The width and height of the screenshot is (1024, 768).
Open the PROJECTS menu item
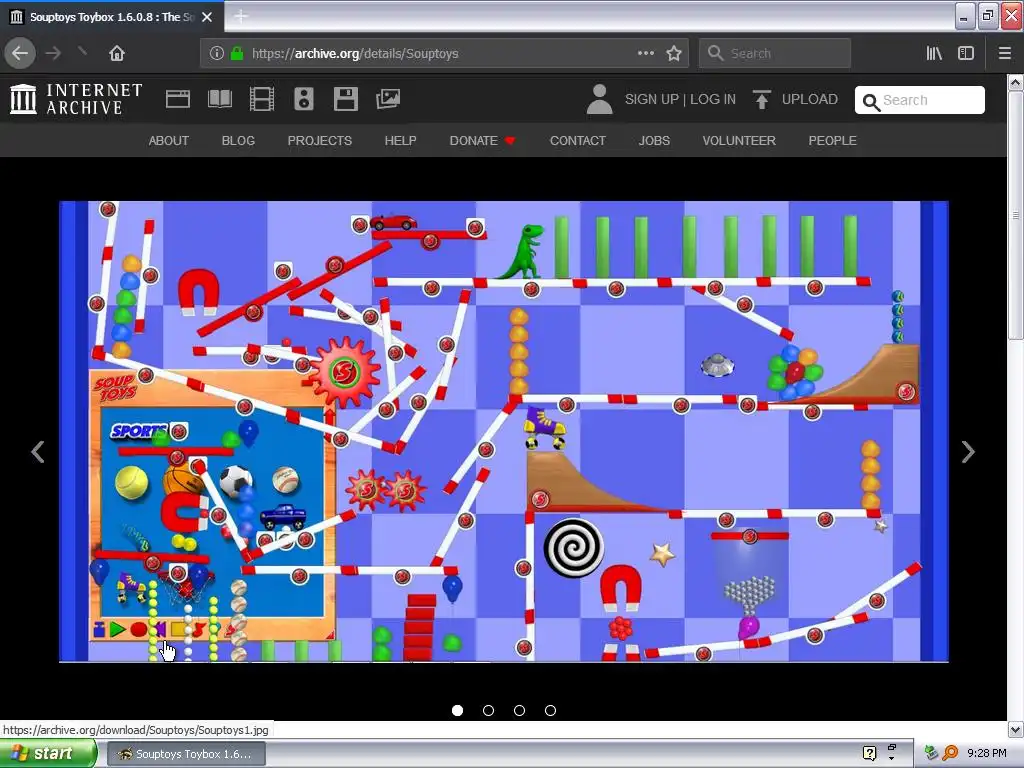click(x=319, y=140)
